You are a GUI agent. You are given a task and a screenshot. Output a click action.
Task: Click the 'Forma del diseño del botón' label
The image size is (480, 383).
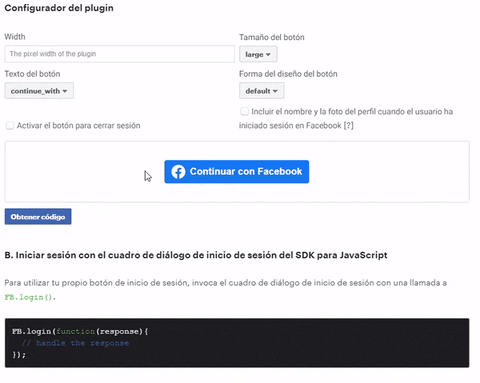(288, 74)
